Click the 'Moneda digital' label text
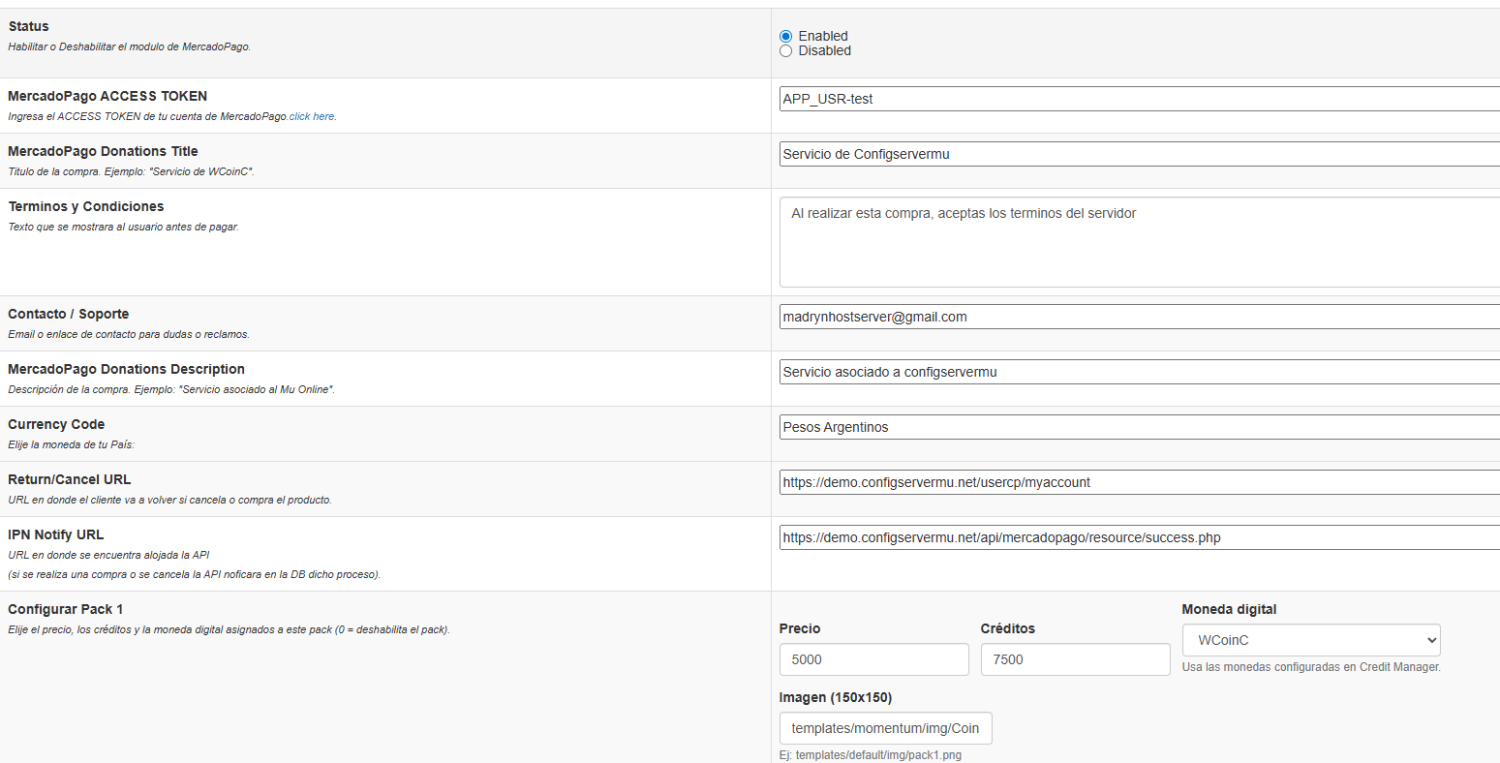The image size is (1500, 763). point(1229,610)
